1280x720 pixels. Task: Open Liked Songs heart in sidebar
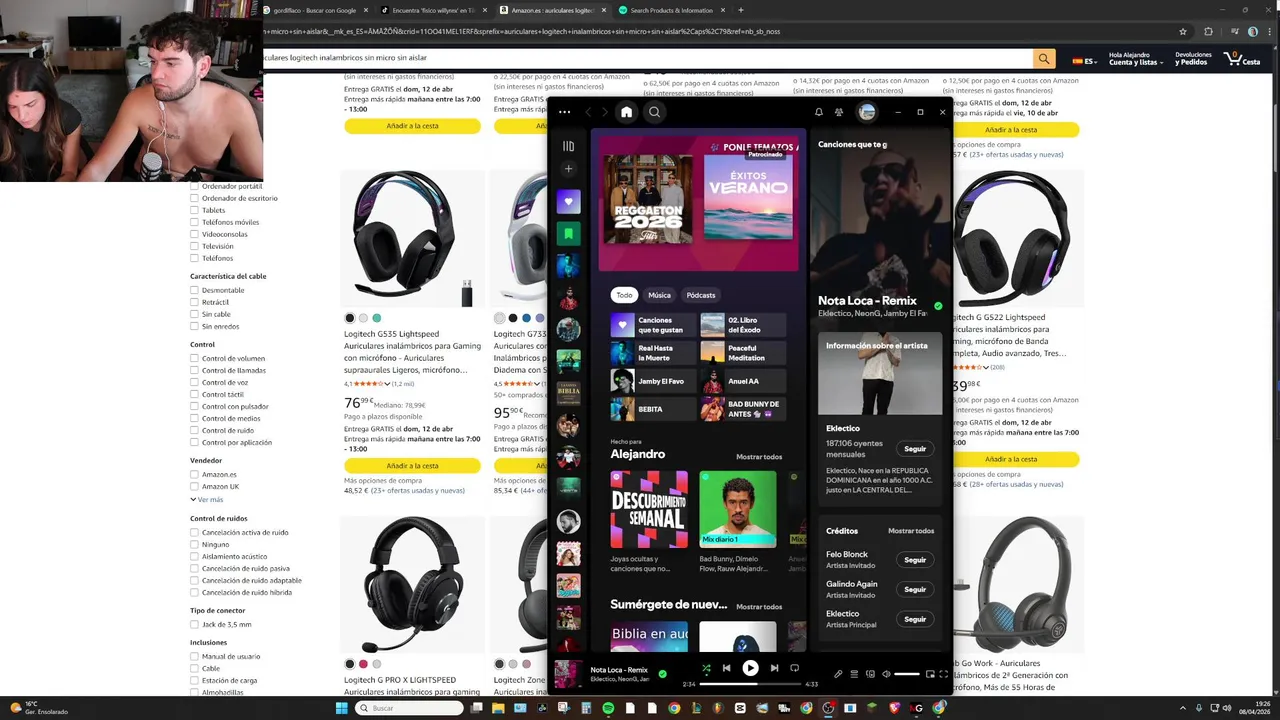[x=569, y=201]
